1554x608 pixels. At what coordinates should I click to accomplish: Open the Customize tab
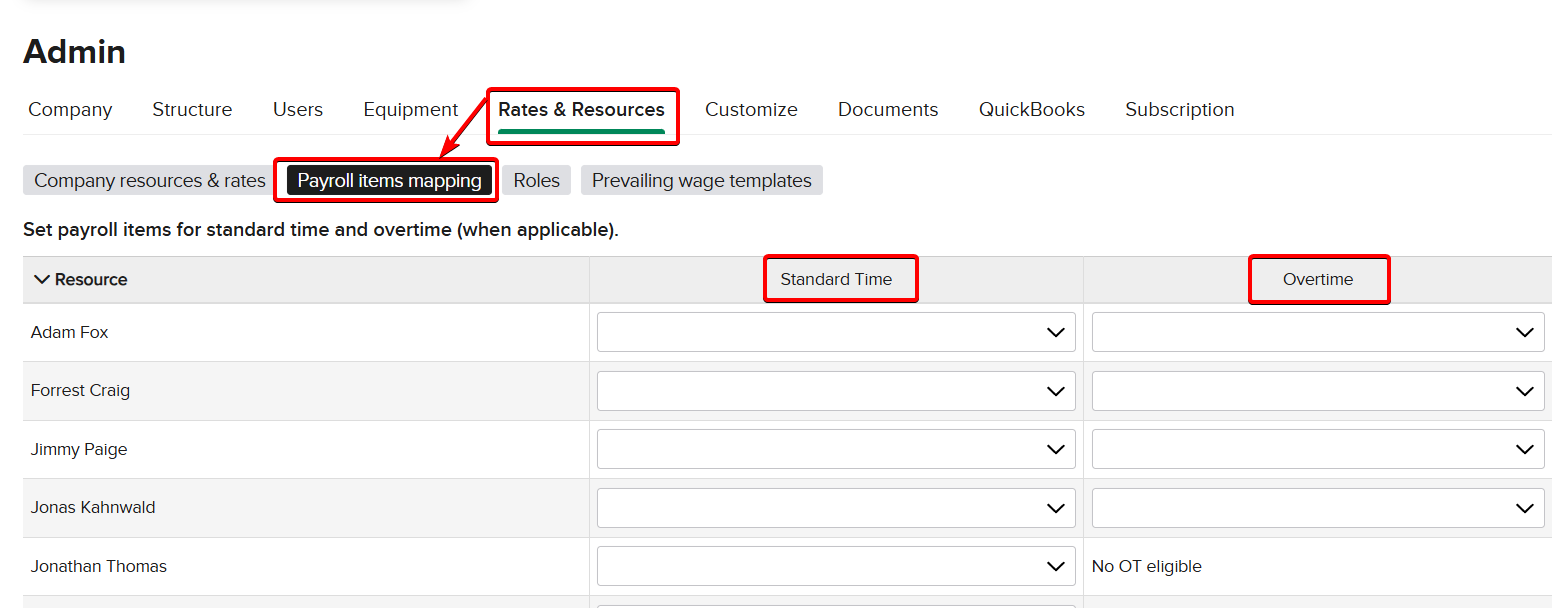pyautogui.click(x=751, y=110)
